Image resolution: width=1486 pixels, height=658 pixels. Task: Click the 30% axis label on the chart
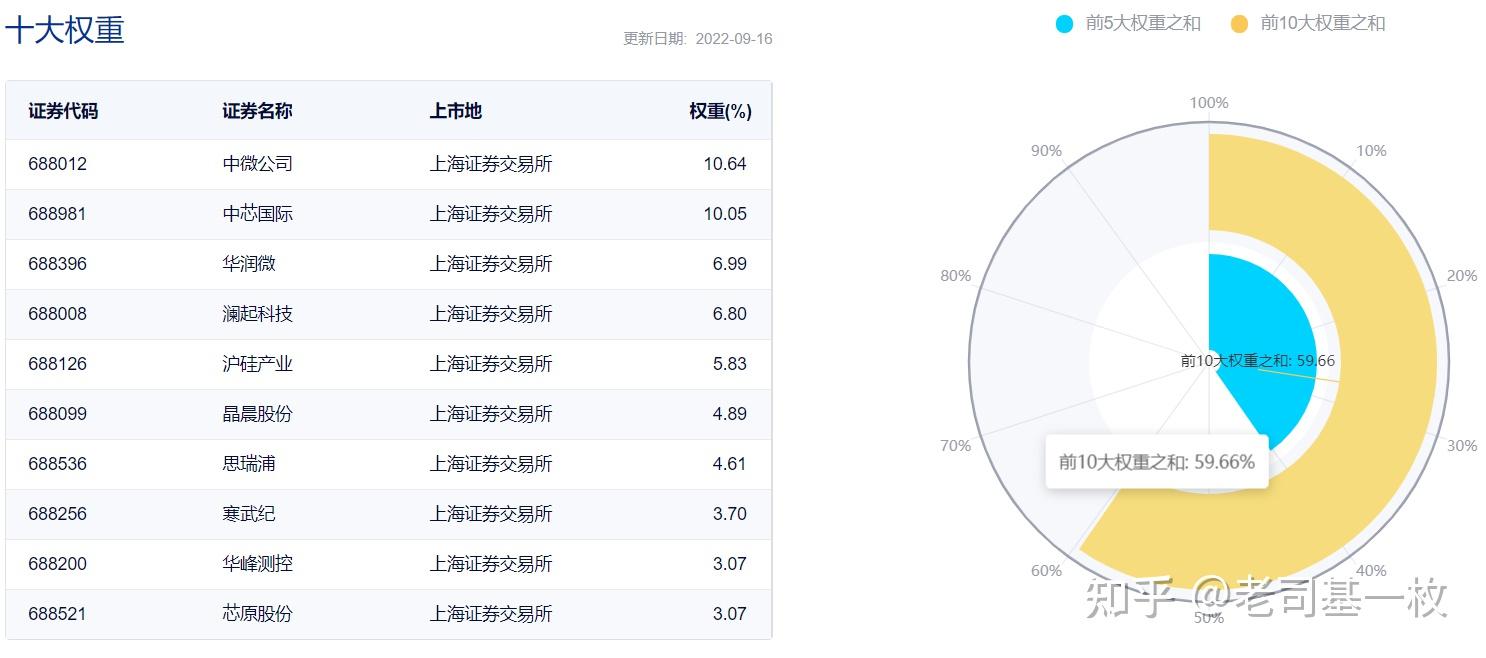tap(1462, 446)
